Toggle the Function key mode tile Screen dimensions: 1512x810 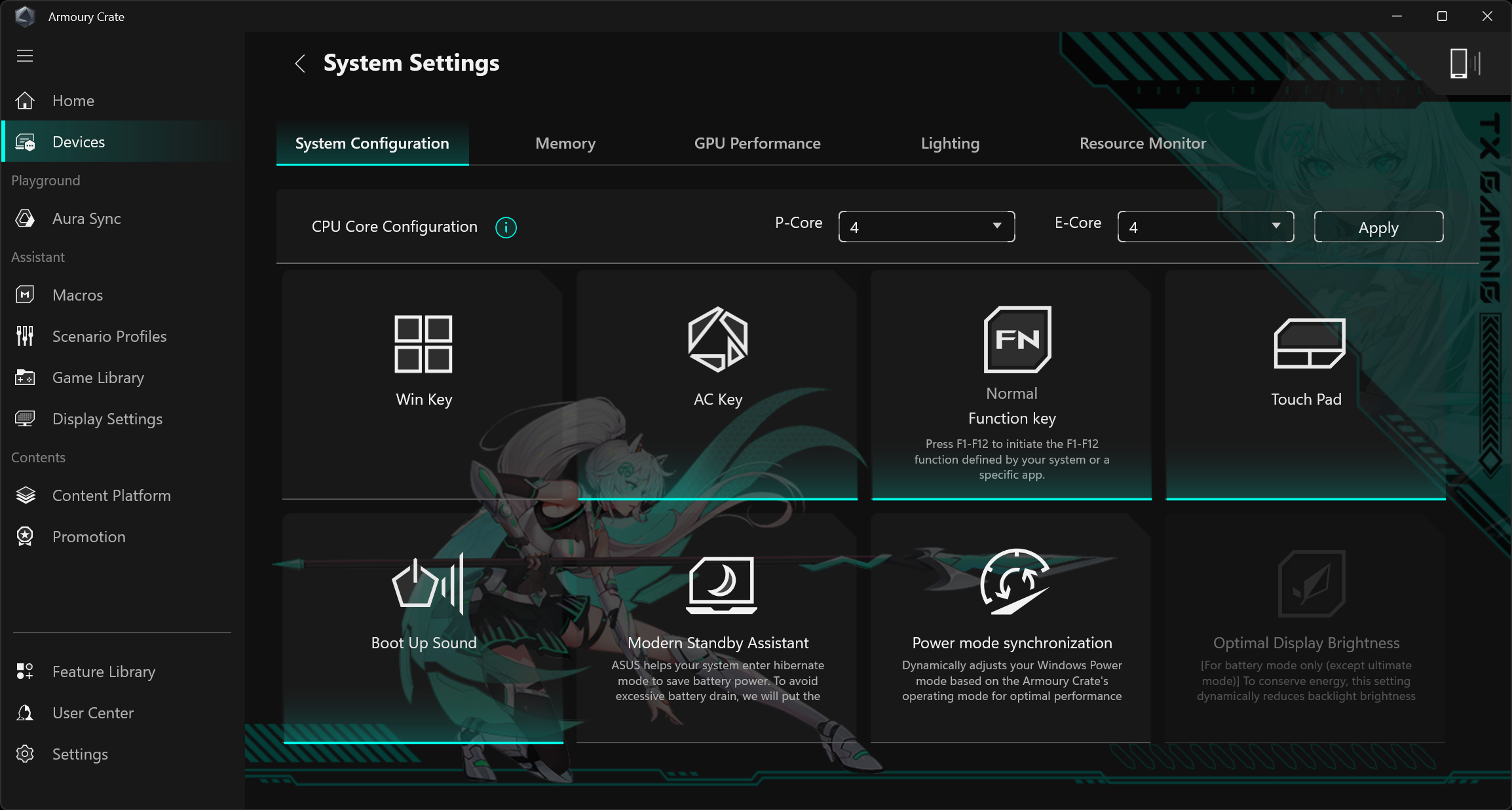[x=1011, y=384]
